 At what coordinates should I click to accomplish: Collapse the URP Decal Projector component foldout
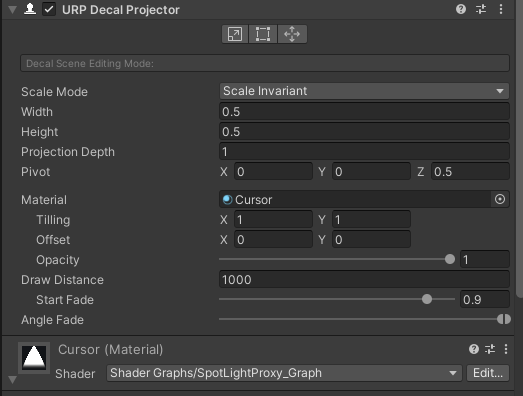point(12,10)
